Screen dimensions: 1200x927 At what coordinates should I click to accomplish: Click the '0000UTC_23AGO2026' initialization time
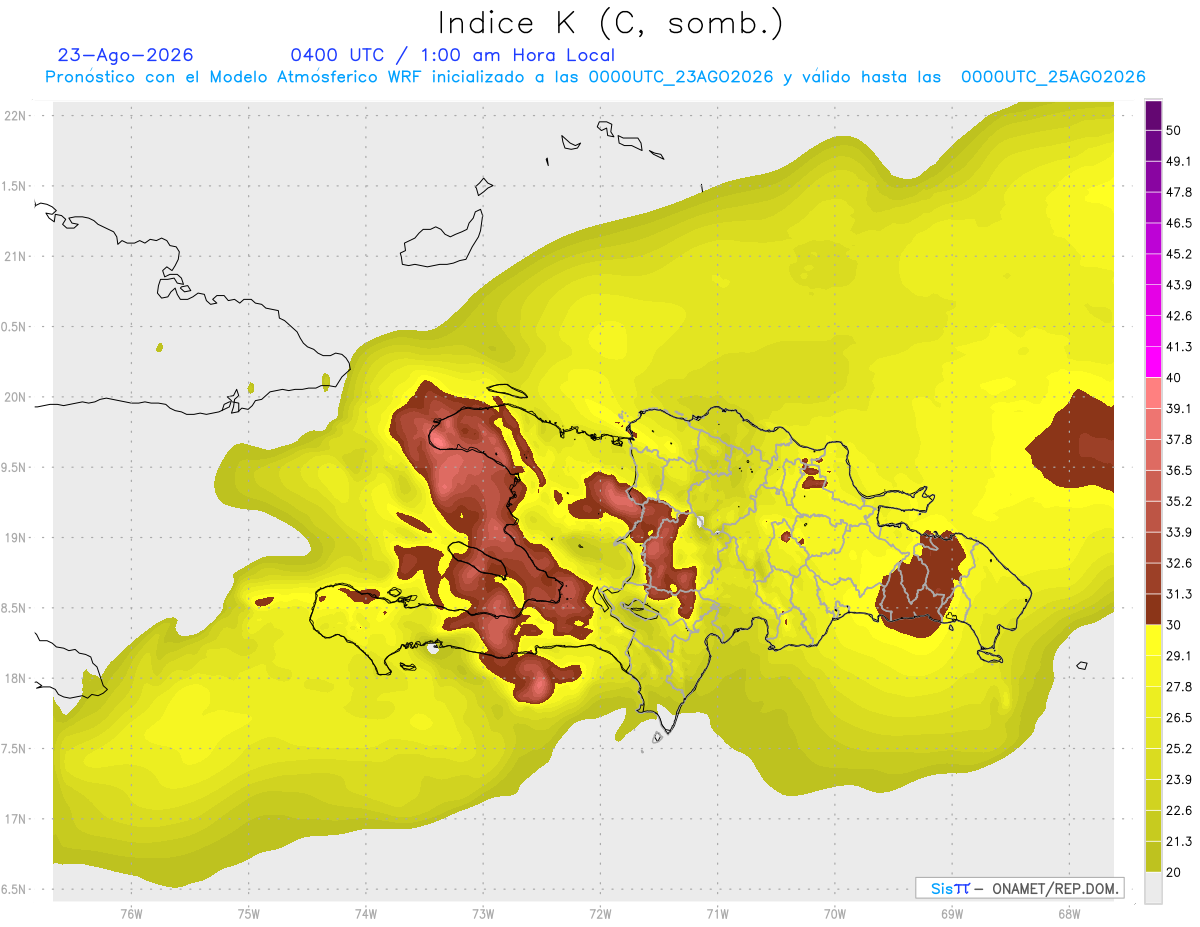(681, 77)
